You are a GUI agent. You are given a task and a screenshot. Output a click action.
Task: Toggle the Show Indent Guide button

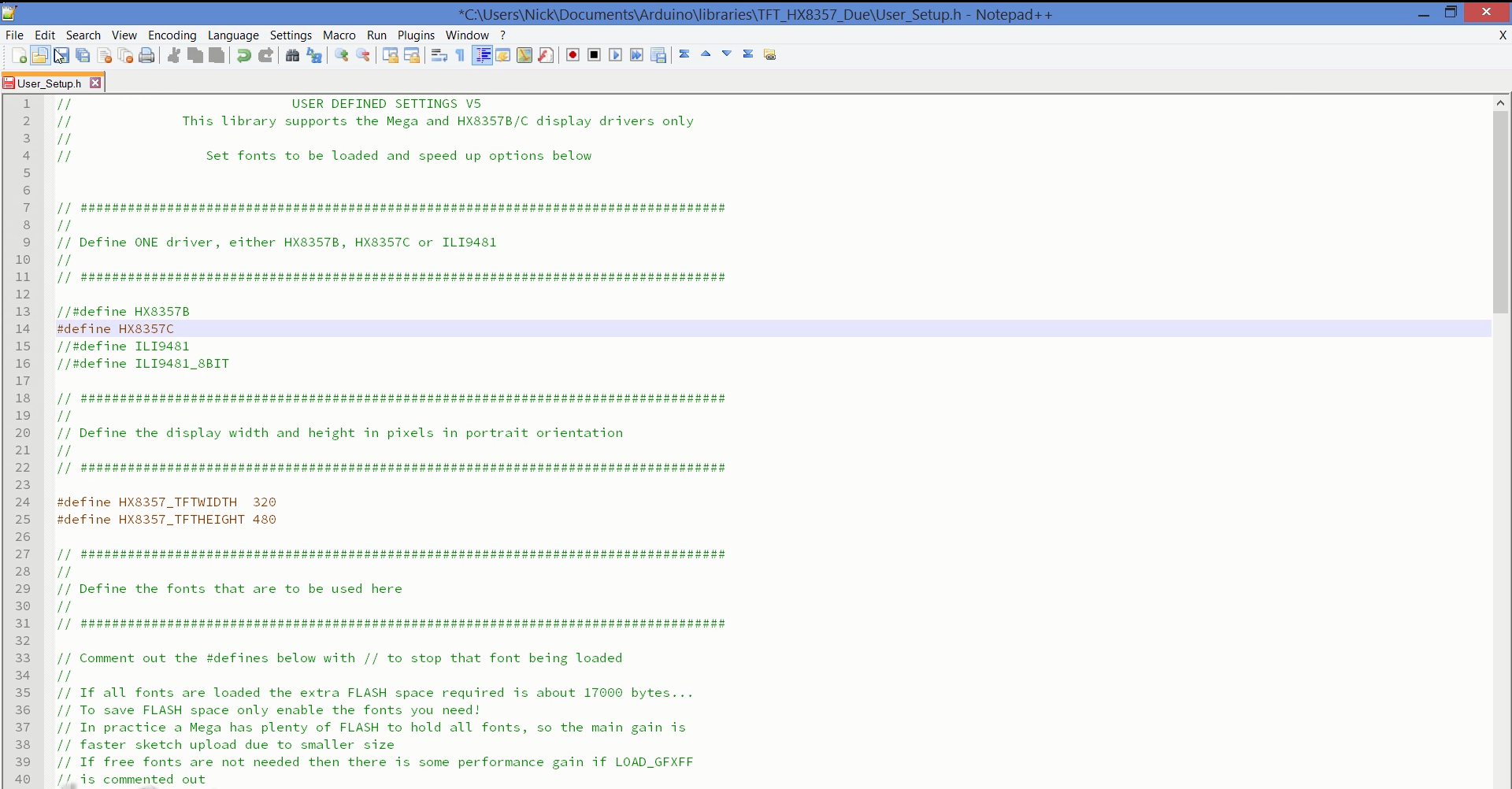(483, 55)
